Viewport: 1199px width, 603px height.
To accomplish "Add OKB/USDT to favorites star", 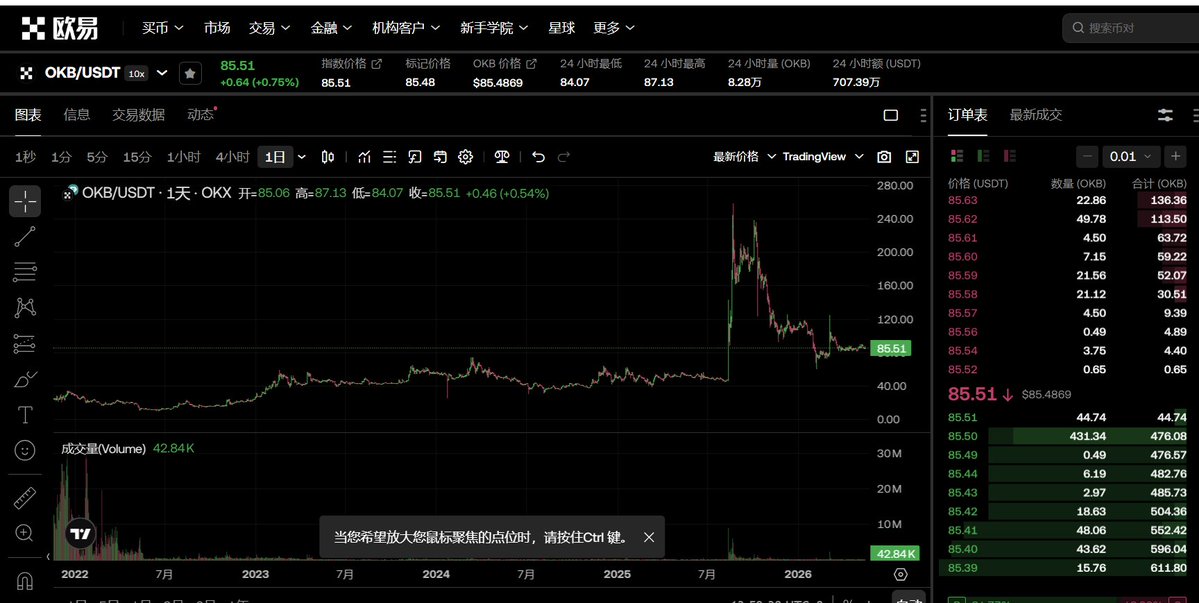I will (190, 73).
